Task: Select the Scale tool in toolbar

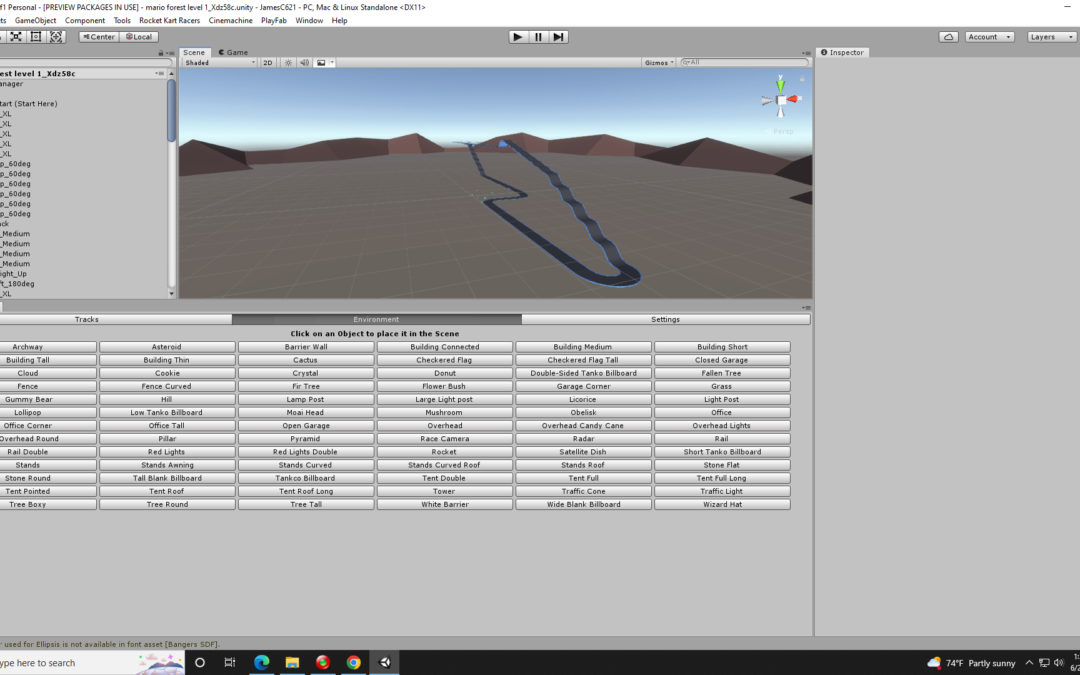Action: pos(16,37)
